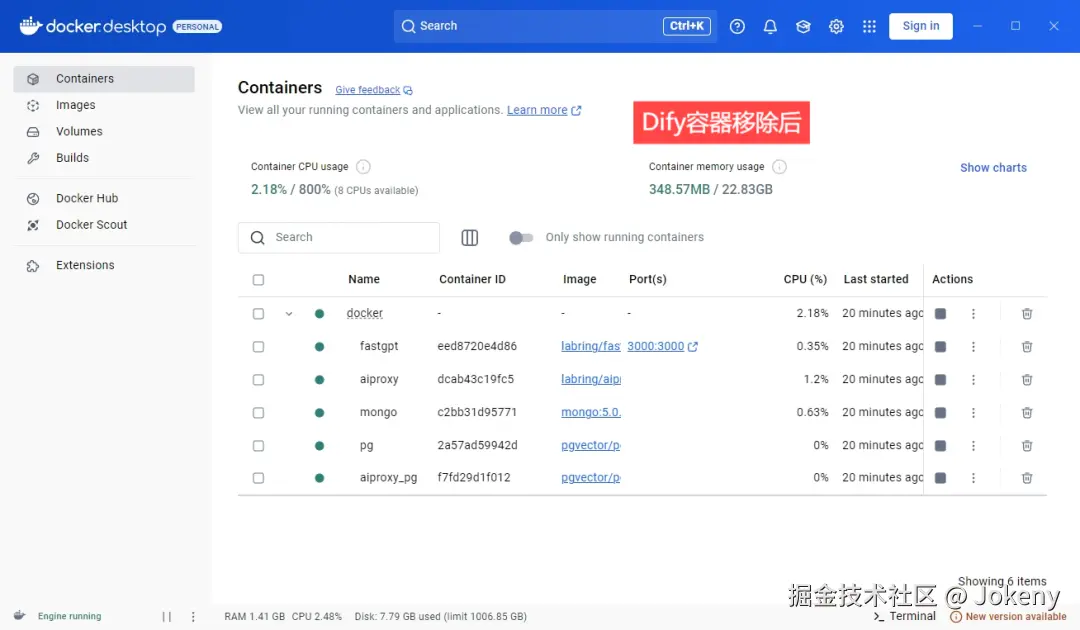Click memory usage info icon
The height and width of the screenshot is (630, 1080).
click(779, 167)
